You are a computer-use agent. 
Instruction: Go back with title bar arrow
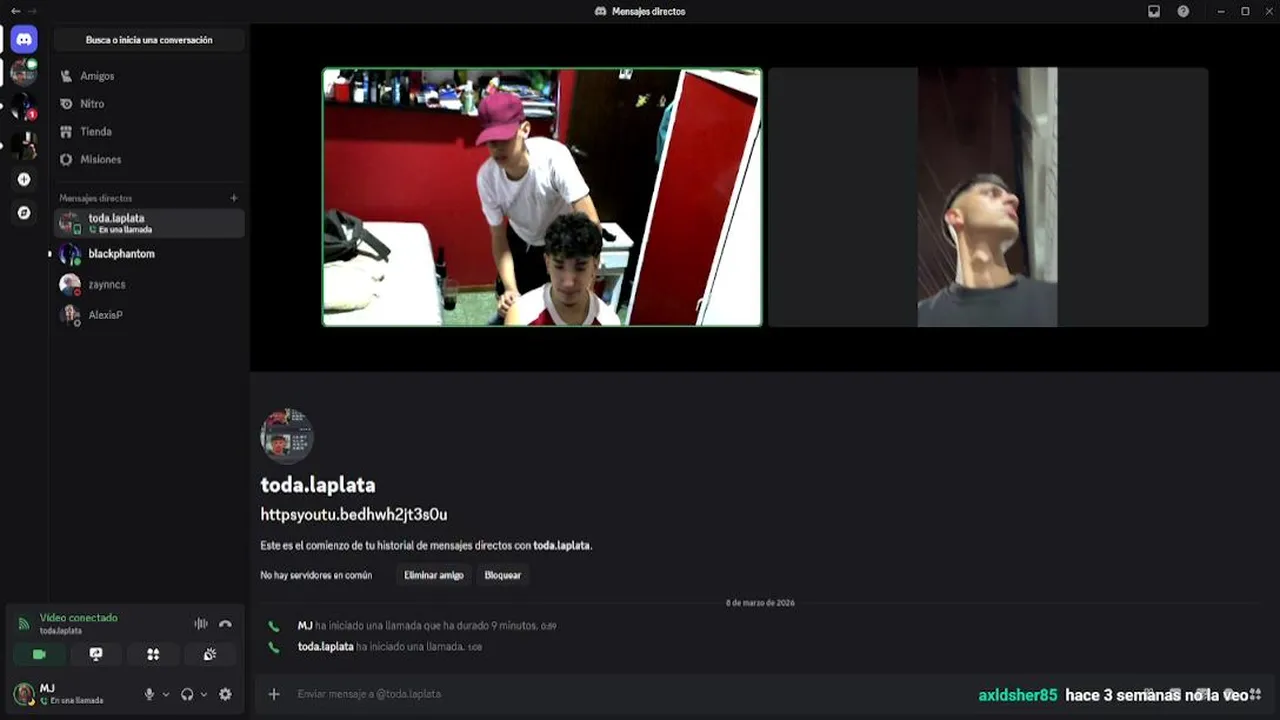(15, 11)
